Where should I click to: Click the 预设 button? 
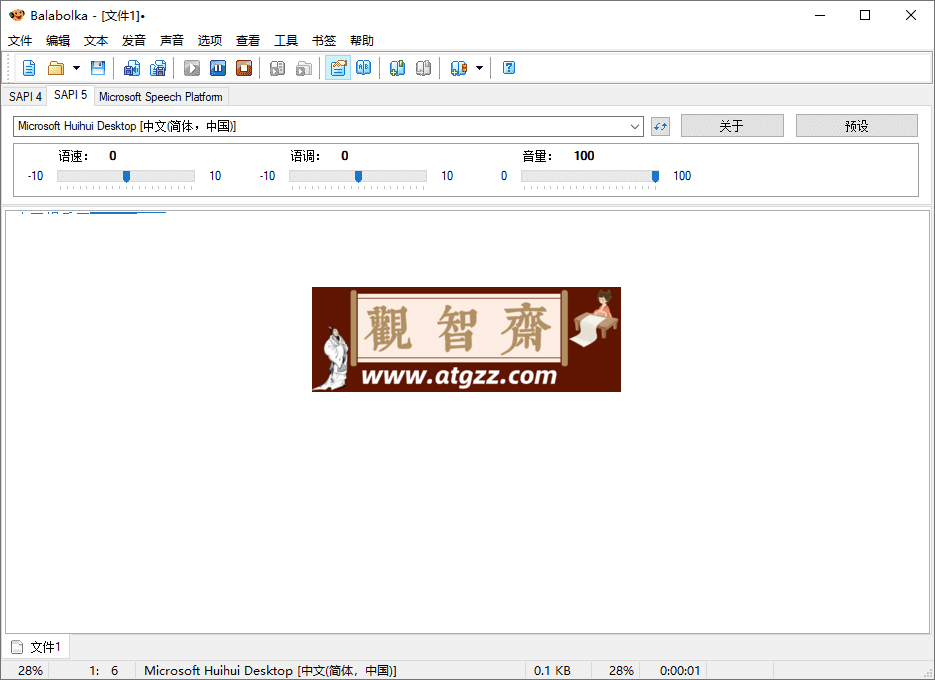tap(856, 126)
